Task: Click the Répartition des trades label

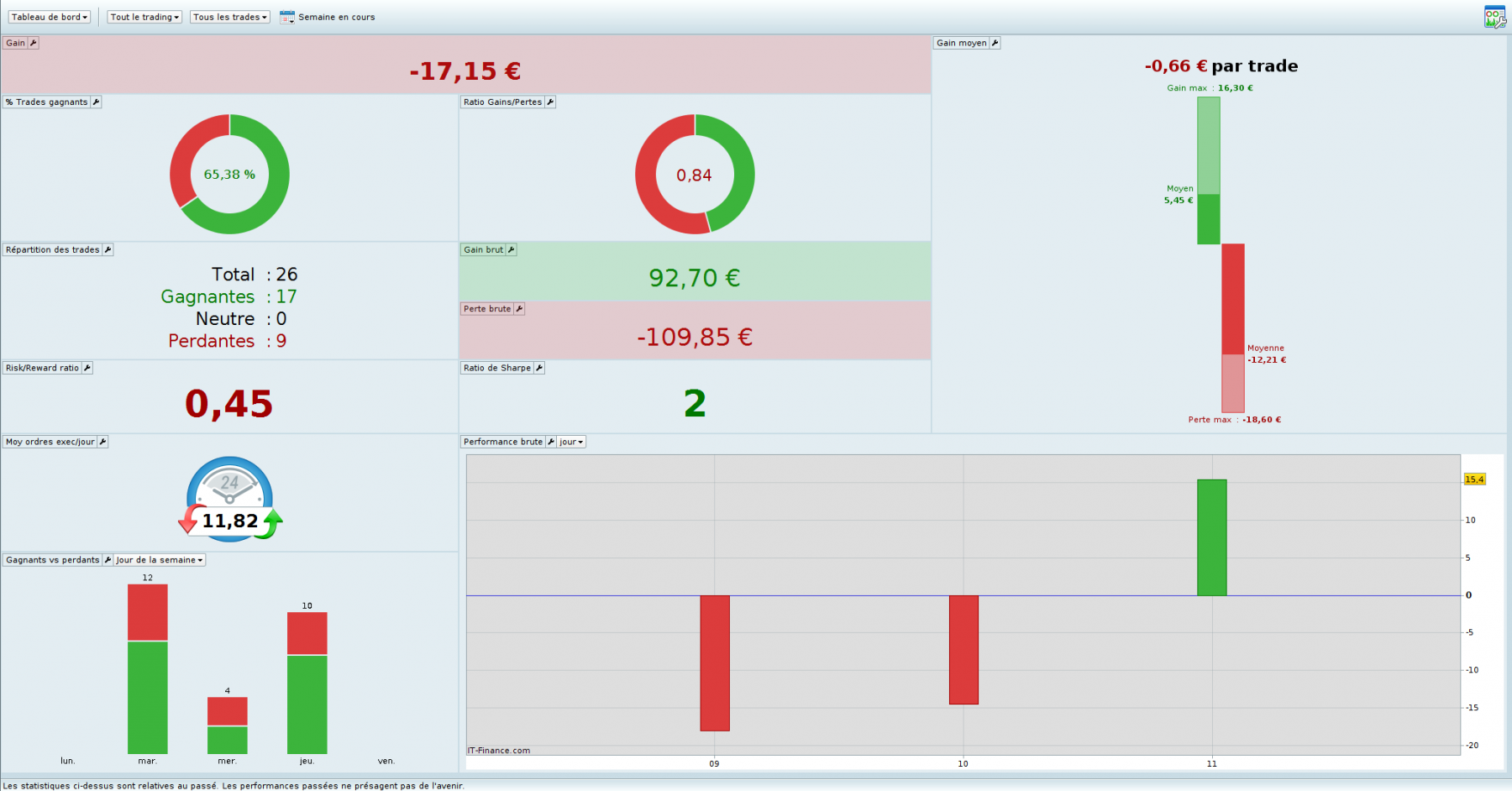Action: click(53, 249)
